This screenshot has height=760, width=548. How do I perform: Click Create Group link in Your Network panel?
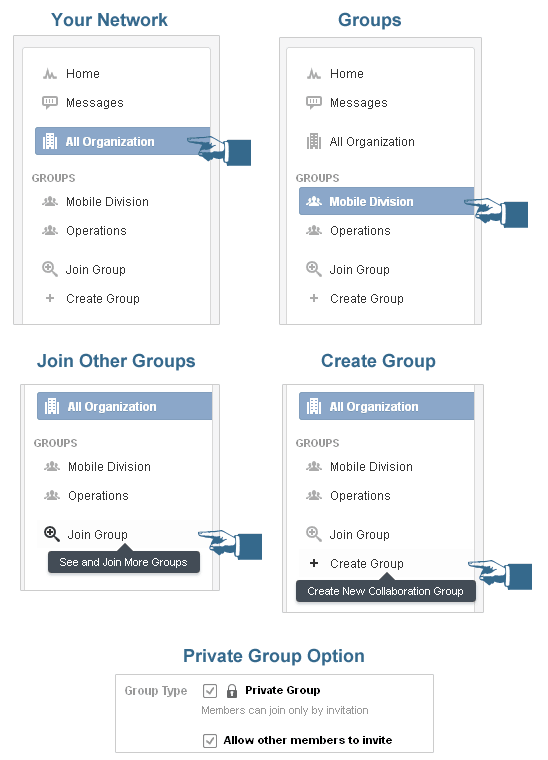point(103,299)
